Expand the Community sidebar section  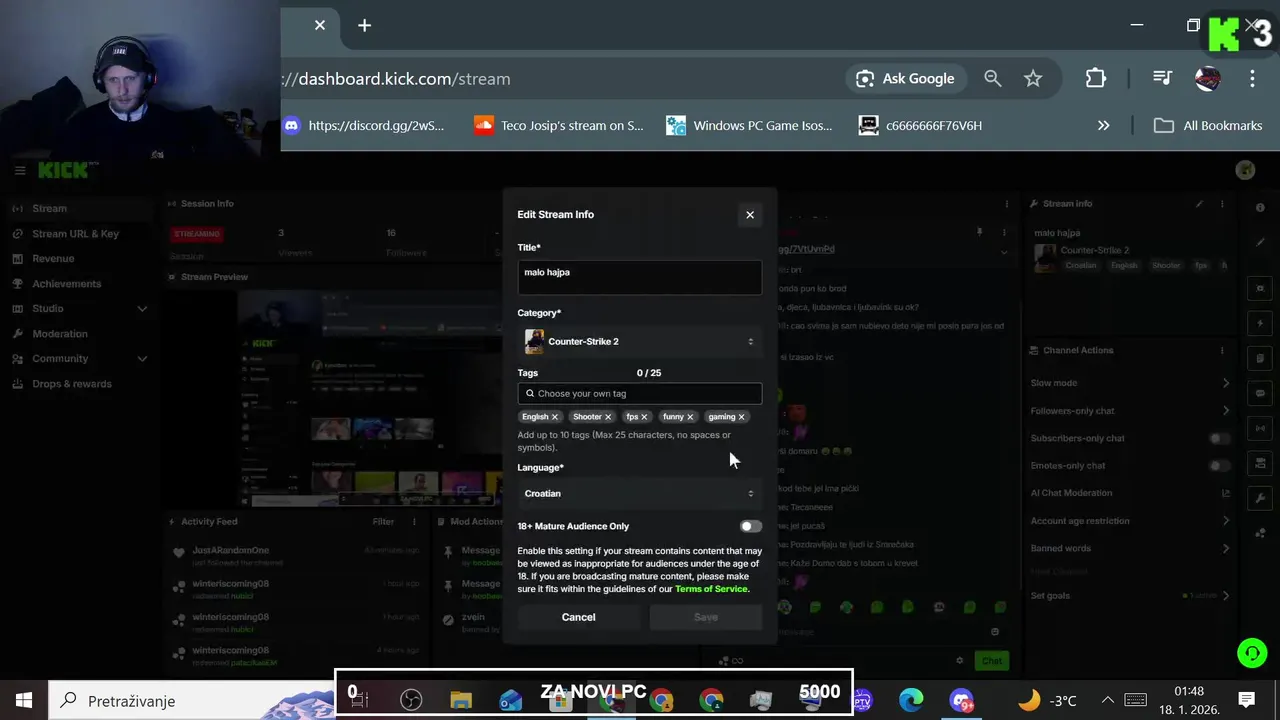(x=80, y=359)
